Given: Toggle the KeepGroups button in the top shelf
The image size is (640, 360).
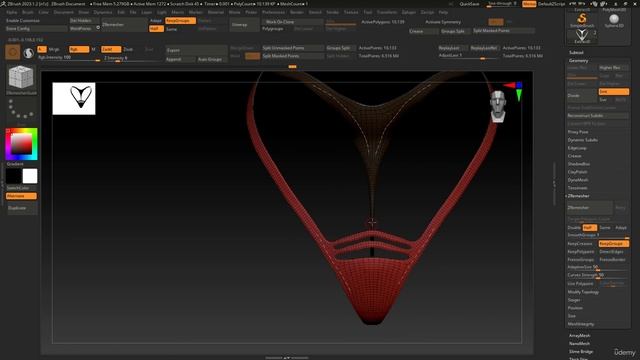Looking at the screenshot, I should pyautogui.click(x=180, y=20).
